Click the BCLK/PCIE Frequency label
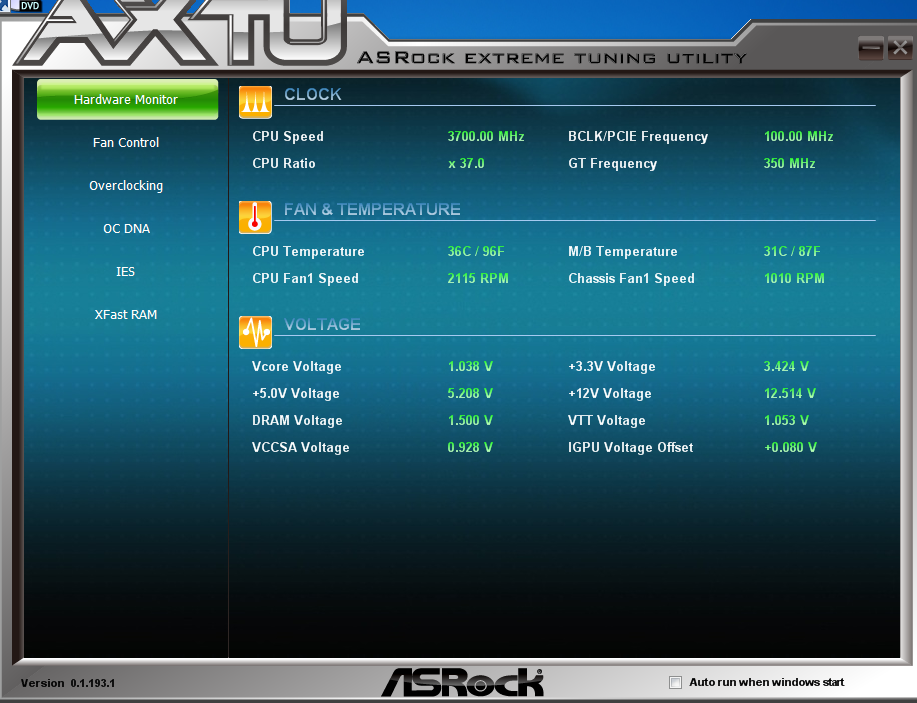917x703 pixels. coord(638,136)
